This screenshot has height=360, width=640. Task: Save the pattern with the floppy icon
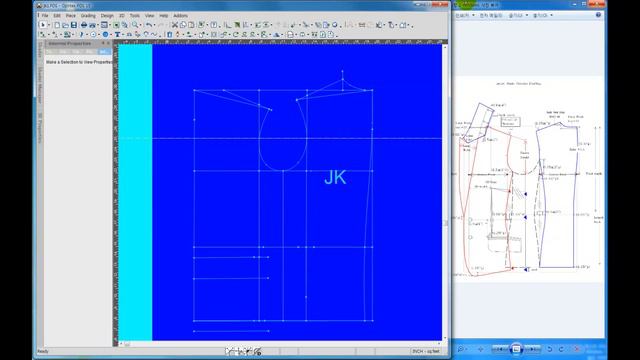74,25
